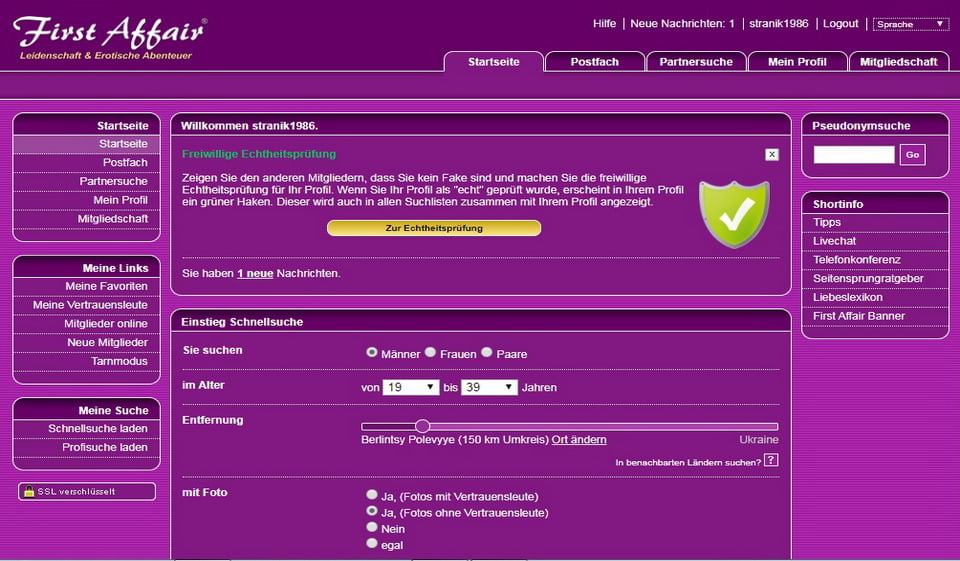Open the maximum age dropdown showing 39
This screenshot has width=960, height=561.
pyautogui.click(x=489, y=387)
